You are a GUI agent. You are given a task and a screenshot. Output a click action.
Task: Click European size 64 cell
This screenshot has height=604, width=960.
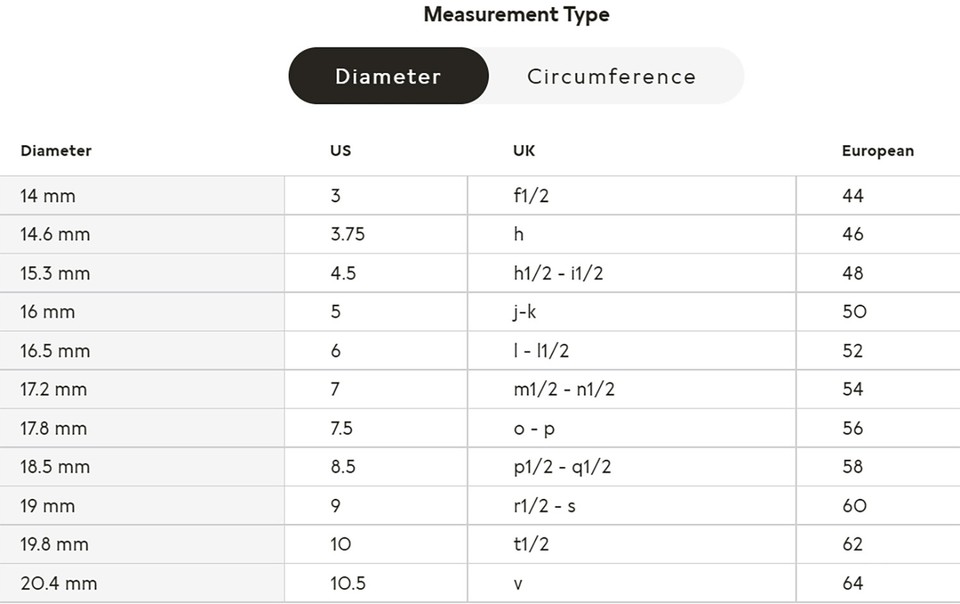853,583
